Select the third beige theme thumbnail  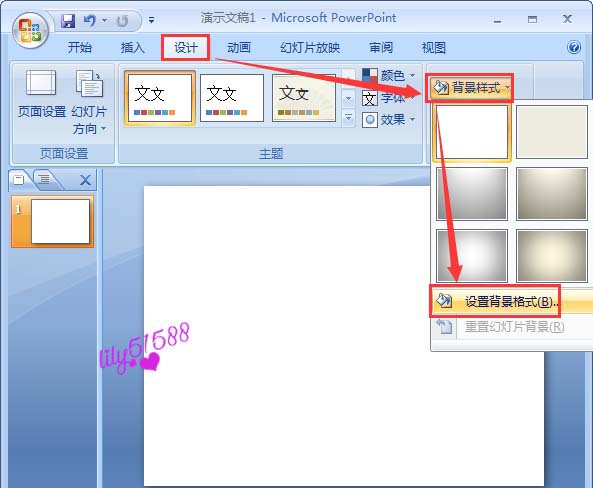click(x=304, y=98)
